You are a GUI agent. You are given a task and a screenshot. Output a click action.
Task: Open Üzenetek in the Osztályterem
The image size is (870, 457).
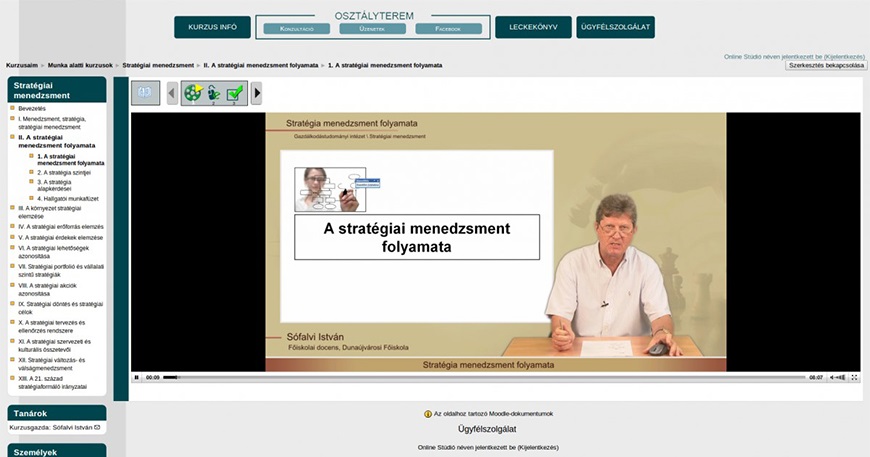click(372, 29)
